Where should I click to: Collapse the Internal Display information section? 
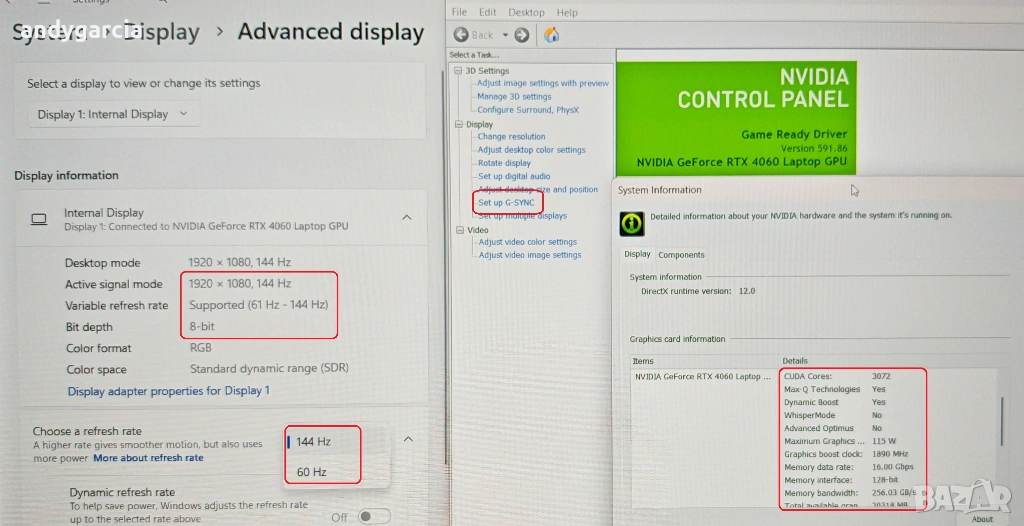407,217
